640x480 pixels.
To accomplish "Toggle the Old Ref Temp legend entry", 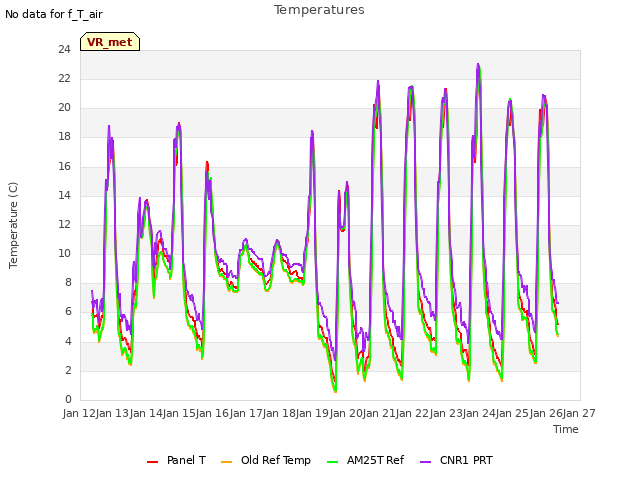I will click(x=266, y=460).
